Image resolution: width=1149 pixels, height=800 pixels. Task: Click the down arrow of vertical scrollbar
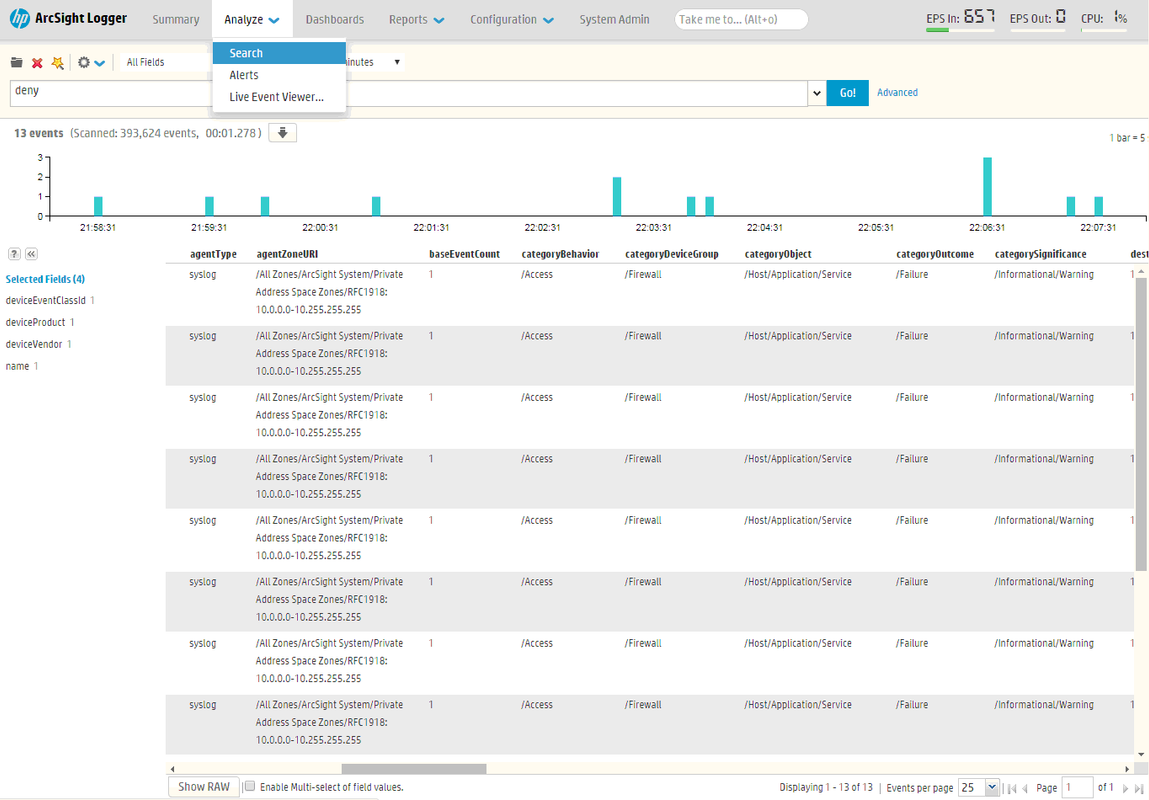1141,754
